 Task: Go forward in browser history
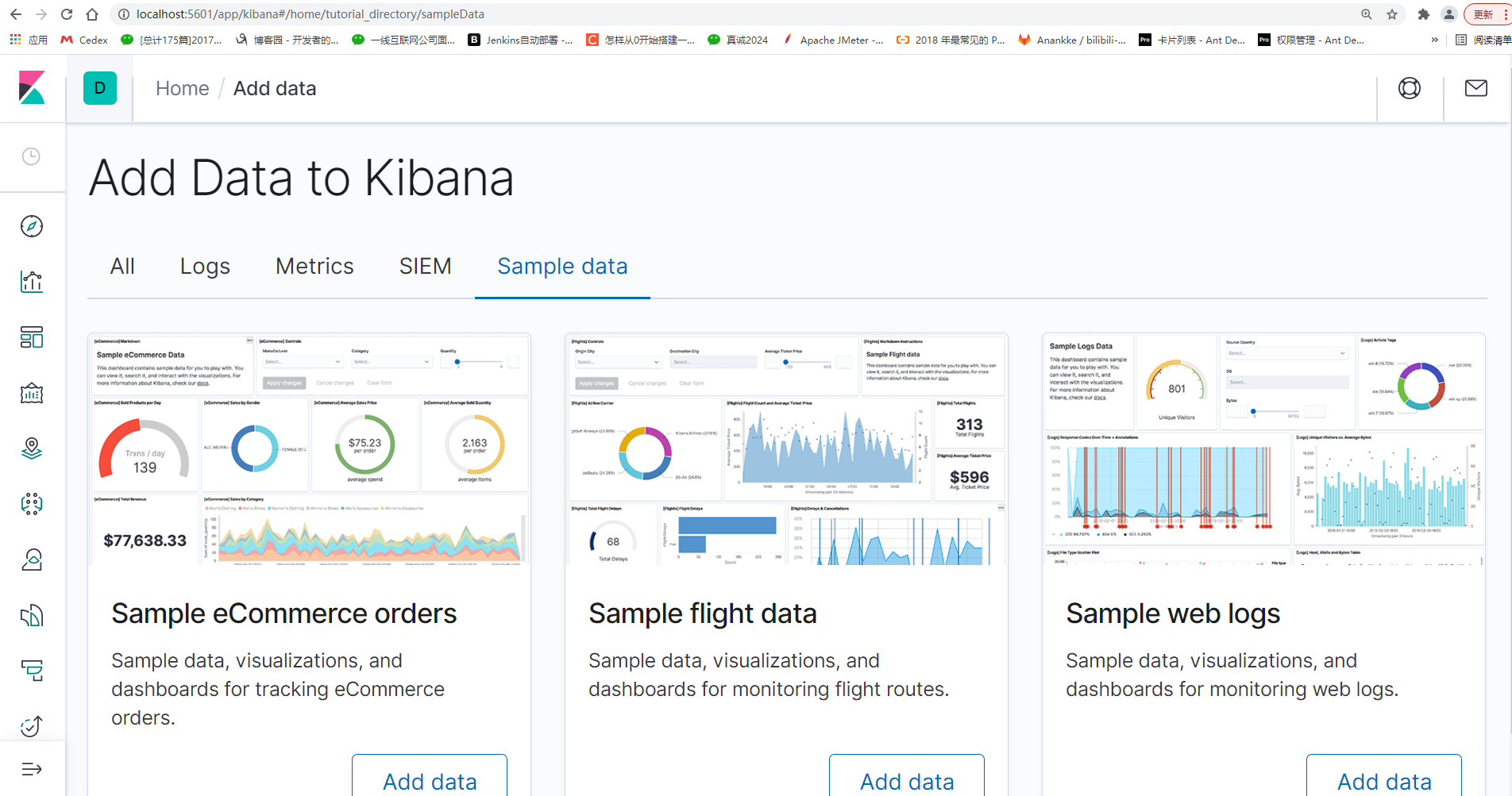(x=41, y=14)
